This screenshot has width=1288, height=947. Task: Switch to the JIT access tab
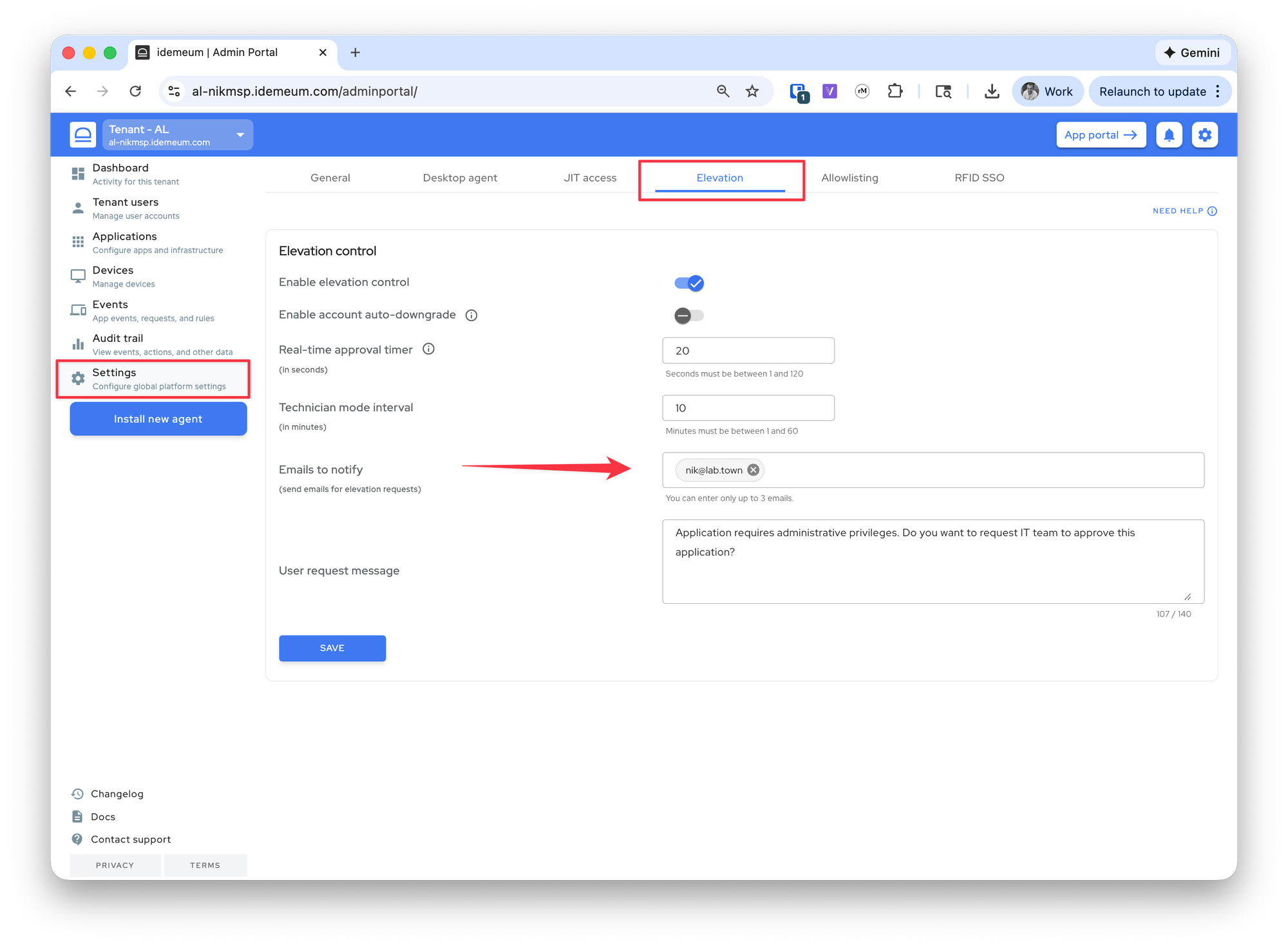pos(590,178)
